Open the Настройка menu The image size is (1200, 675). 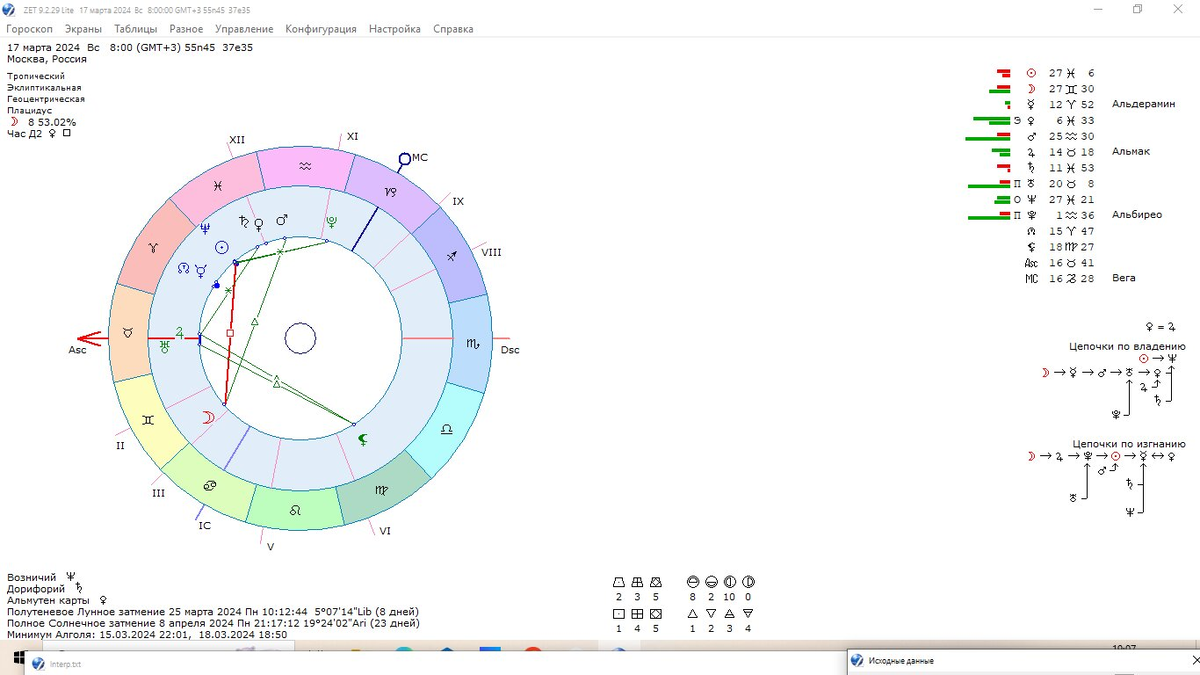click(394, 29)
